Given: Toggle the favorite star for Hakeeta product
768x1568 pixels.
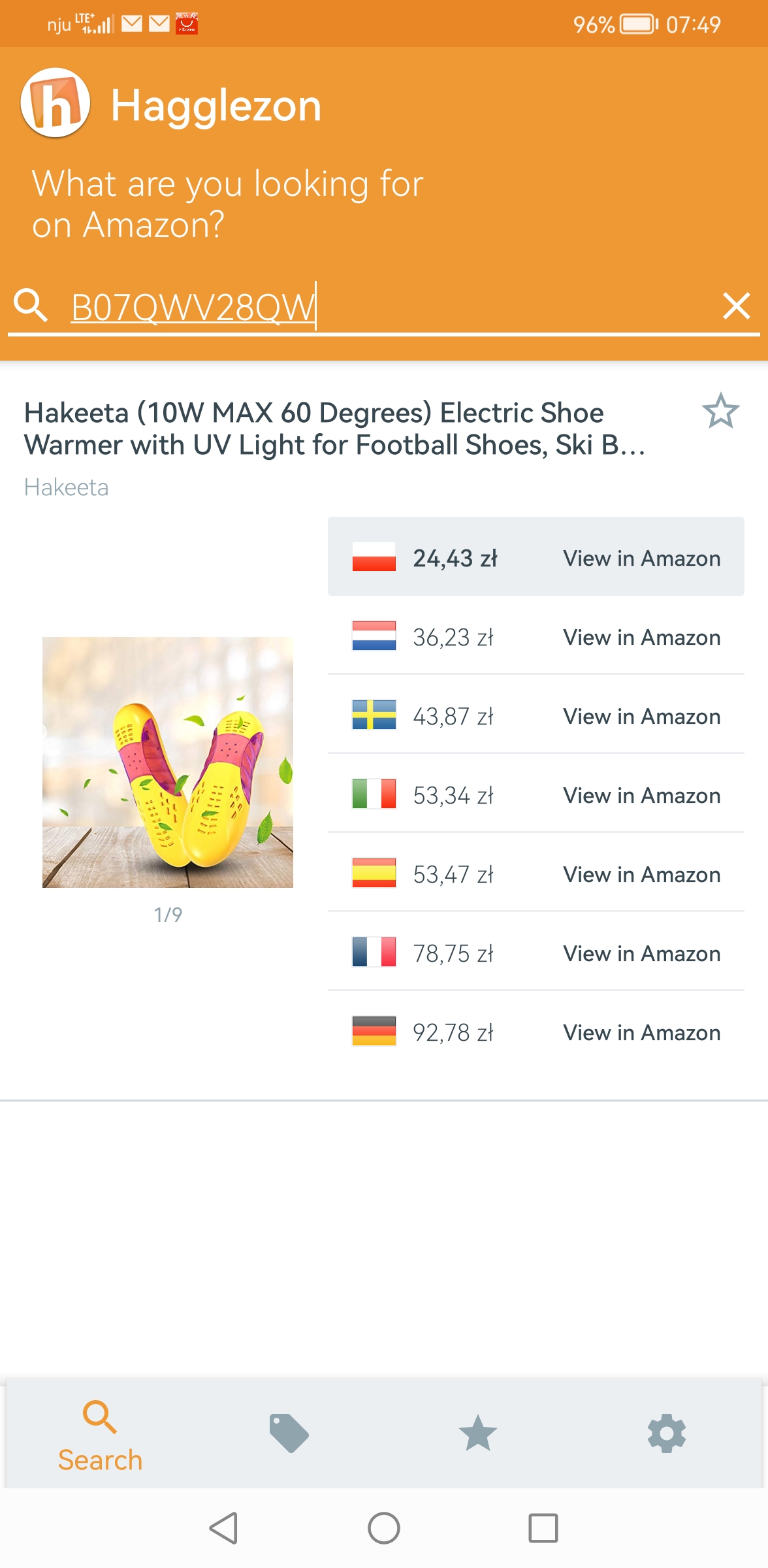Looking at the screenshot, I should click(x=720, y=411).
